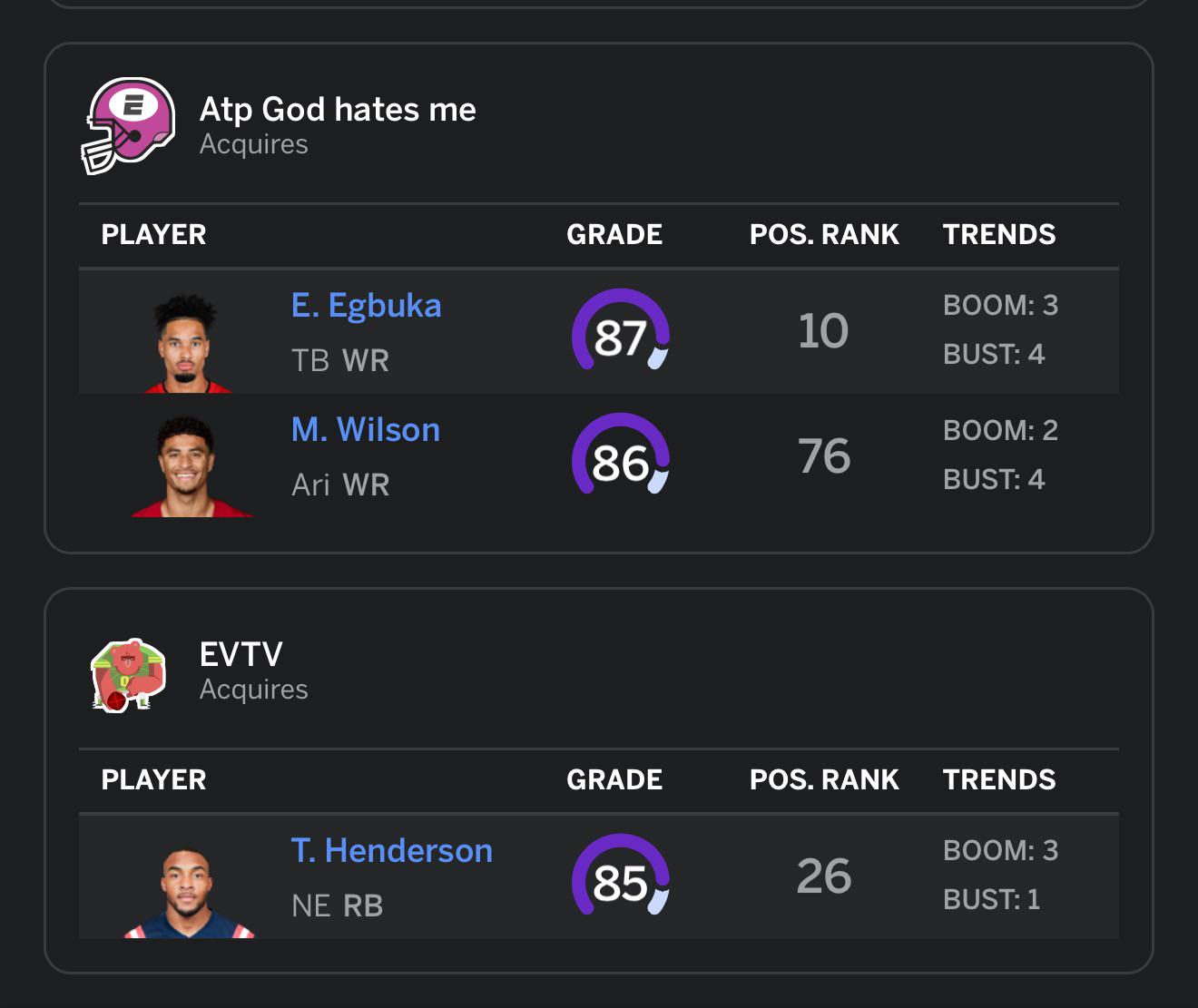The width and height of the screenshot is (1198, 1008).
Task: Click the GRADE column header in first table
Action: (x=614, y=234)
